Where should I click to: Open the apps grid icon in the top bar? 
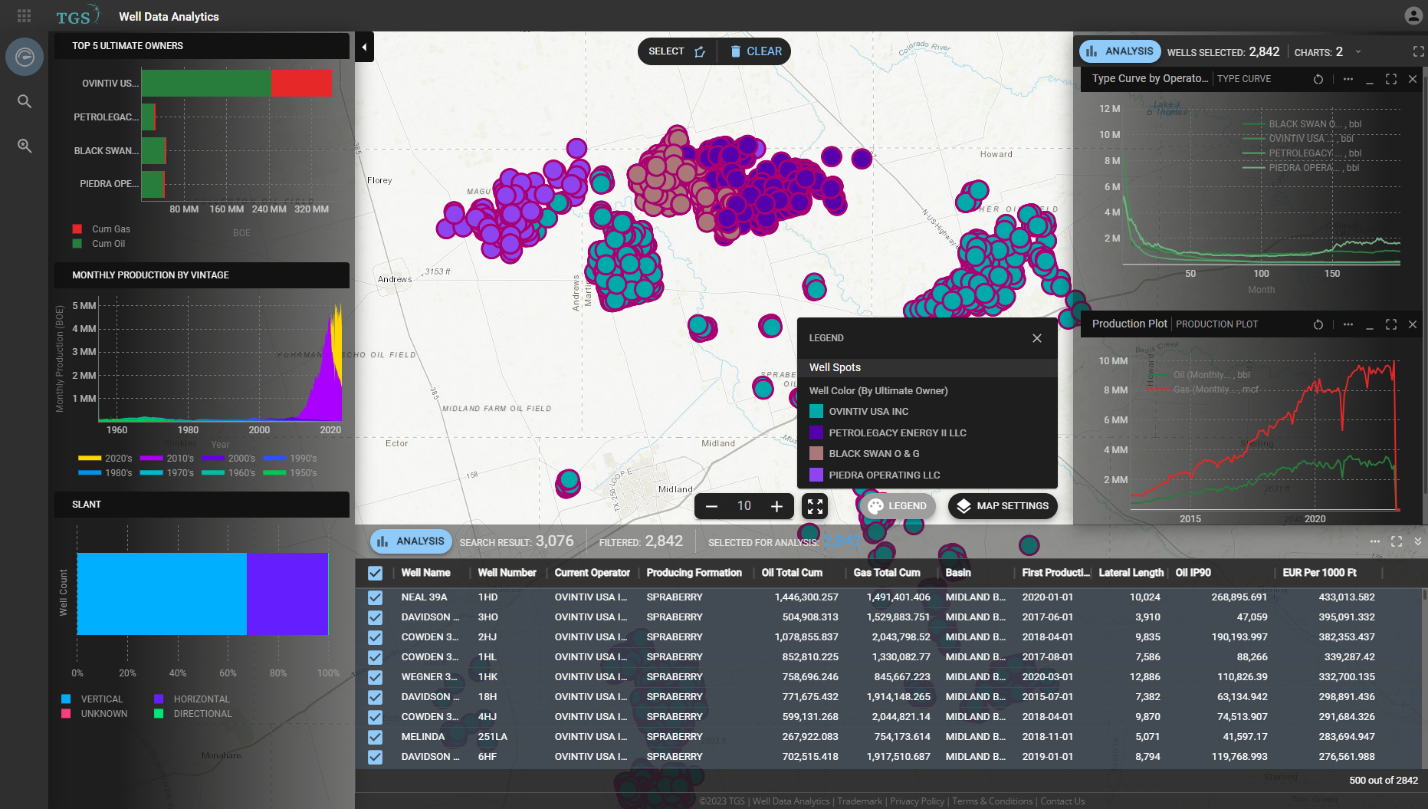coord(22,15)
